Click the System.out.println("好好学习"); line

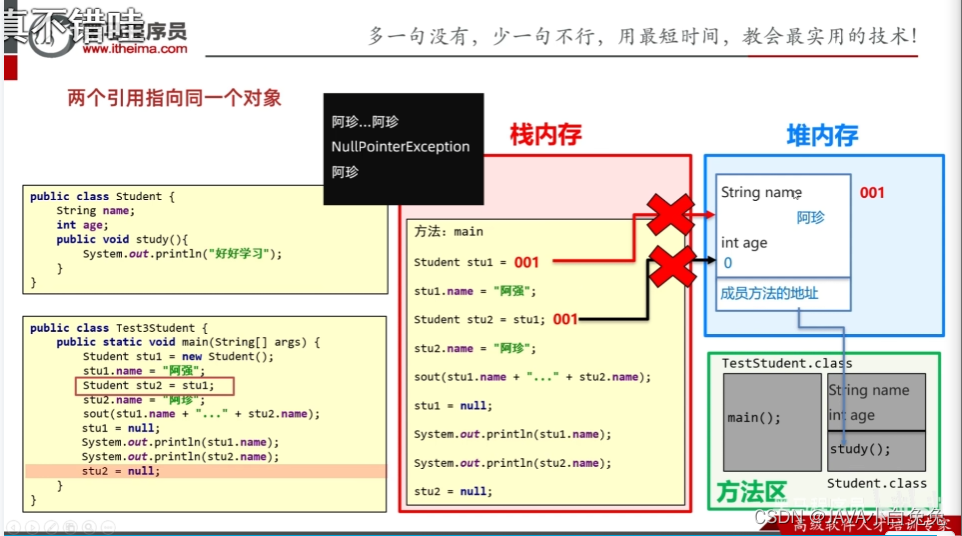coord(182,253)
